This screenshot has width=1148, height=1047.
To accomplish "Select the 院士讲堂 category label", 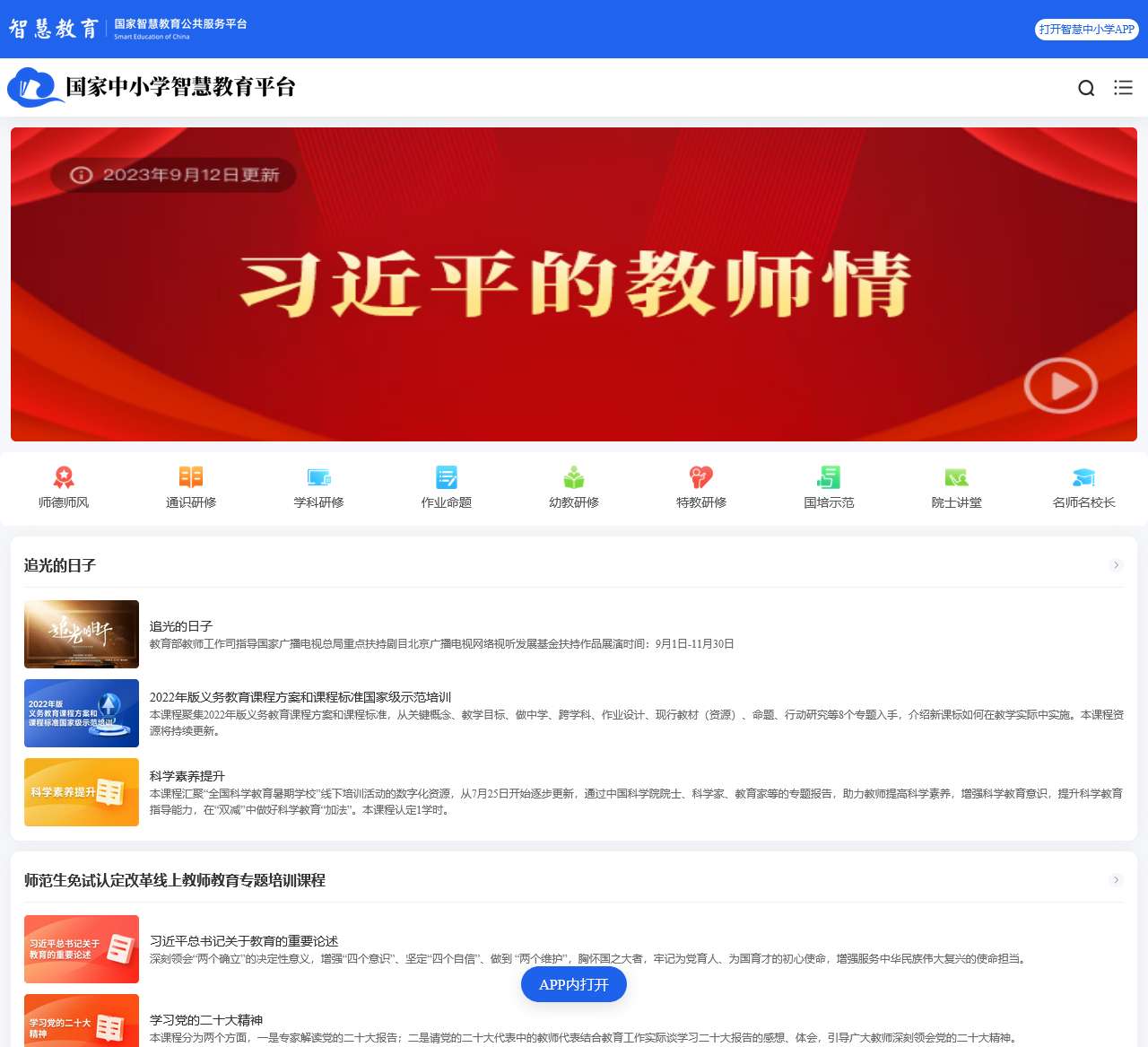I will (957, 502).
